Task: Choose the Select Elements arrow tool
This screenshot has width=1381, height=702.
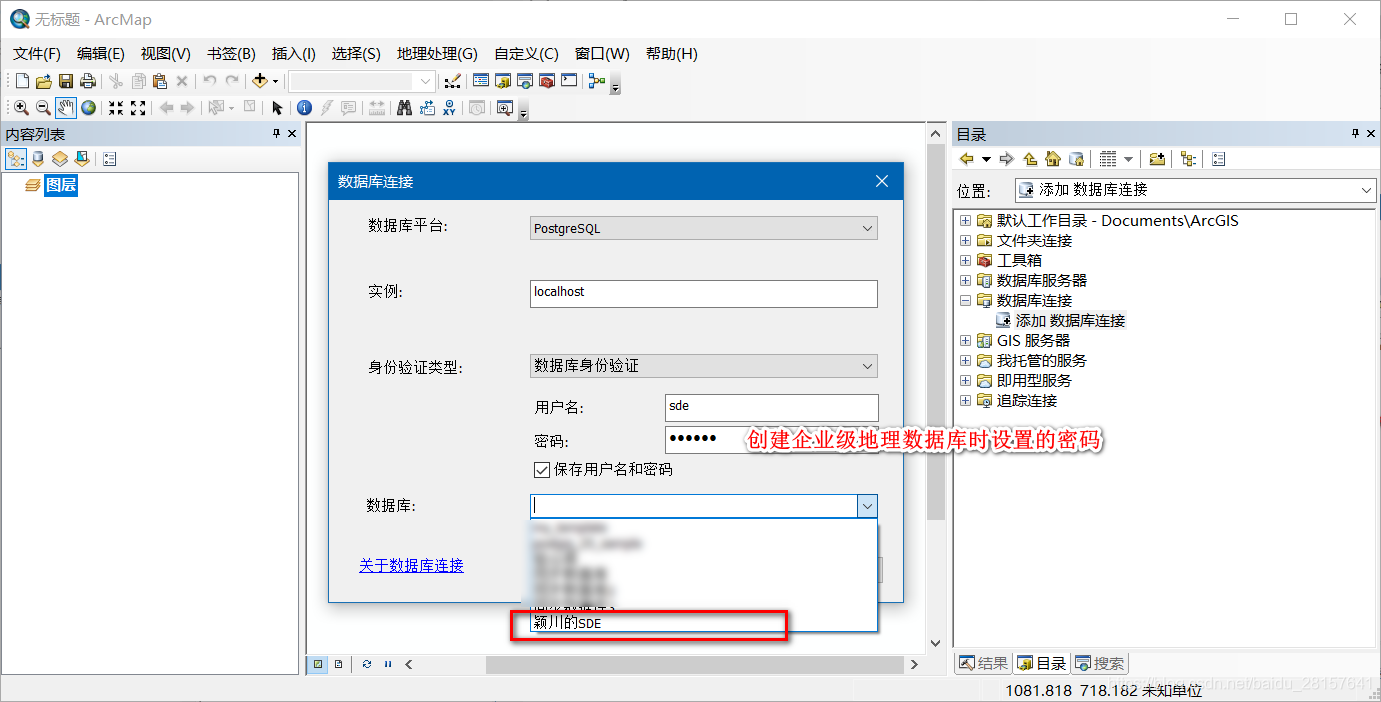Action: [277, 108]
